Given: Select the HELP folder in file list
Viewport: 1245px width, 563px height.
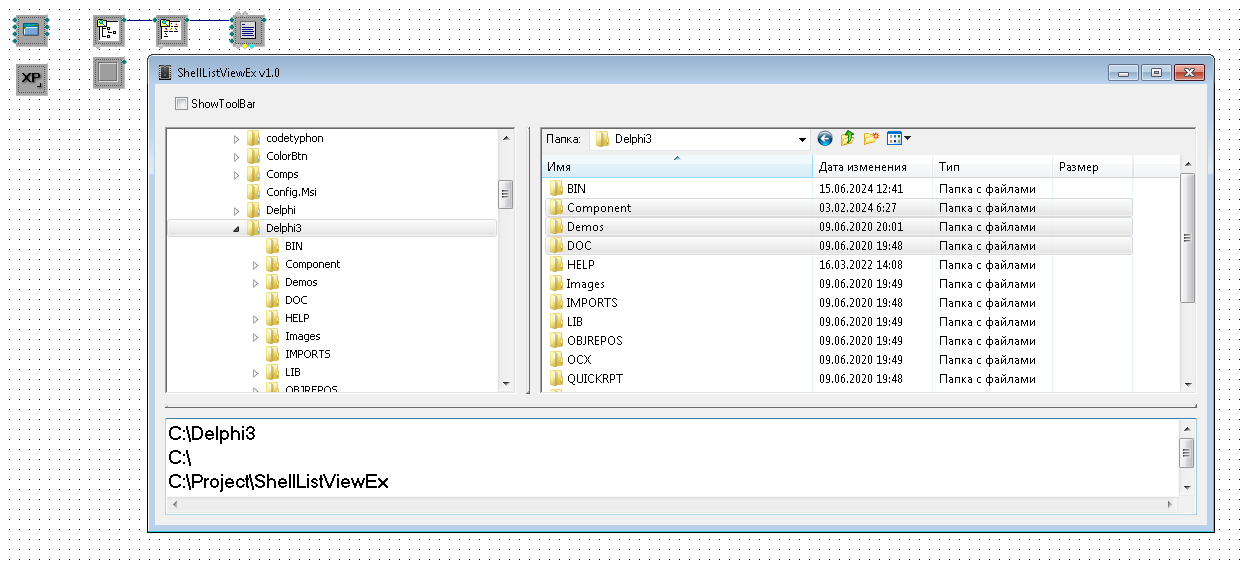Looking at the screenshot, I should (x=580, y=265).
